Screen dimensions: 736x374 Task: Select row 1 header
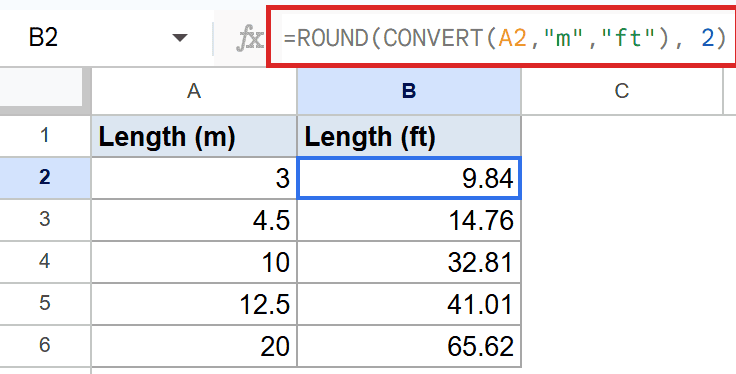[x=45, y=136]
